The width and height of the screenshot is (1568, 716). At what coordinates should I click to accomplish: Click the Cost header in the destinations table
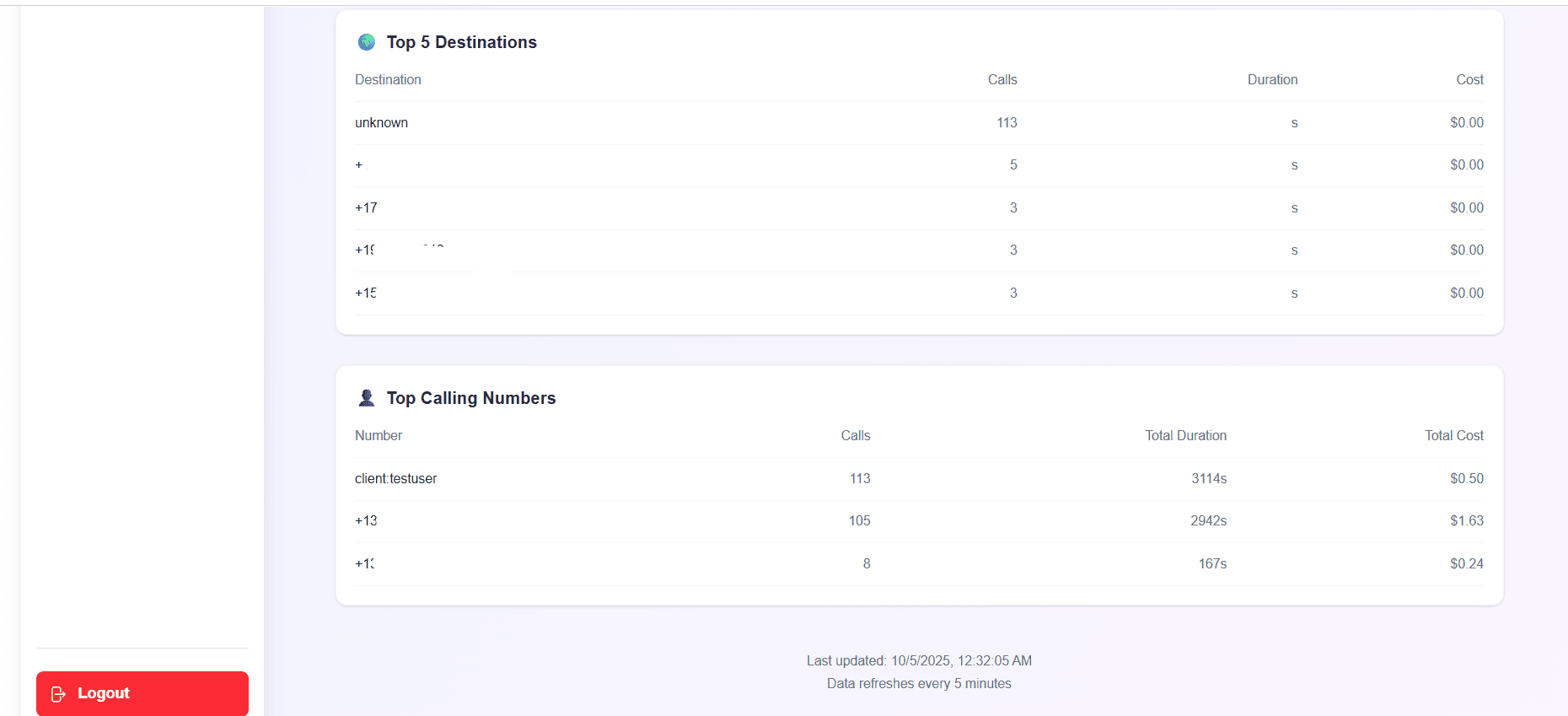pyautogui.click(x=1469, y=80)
